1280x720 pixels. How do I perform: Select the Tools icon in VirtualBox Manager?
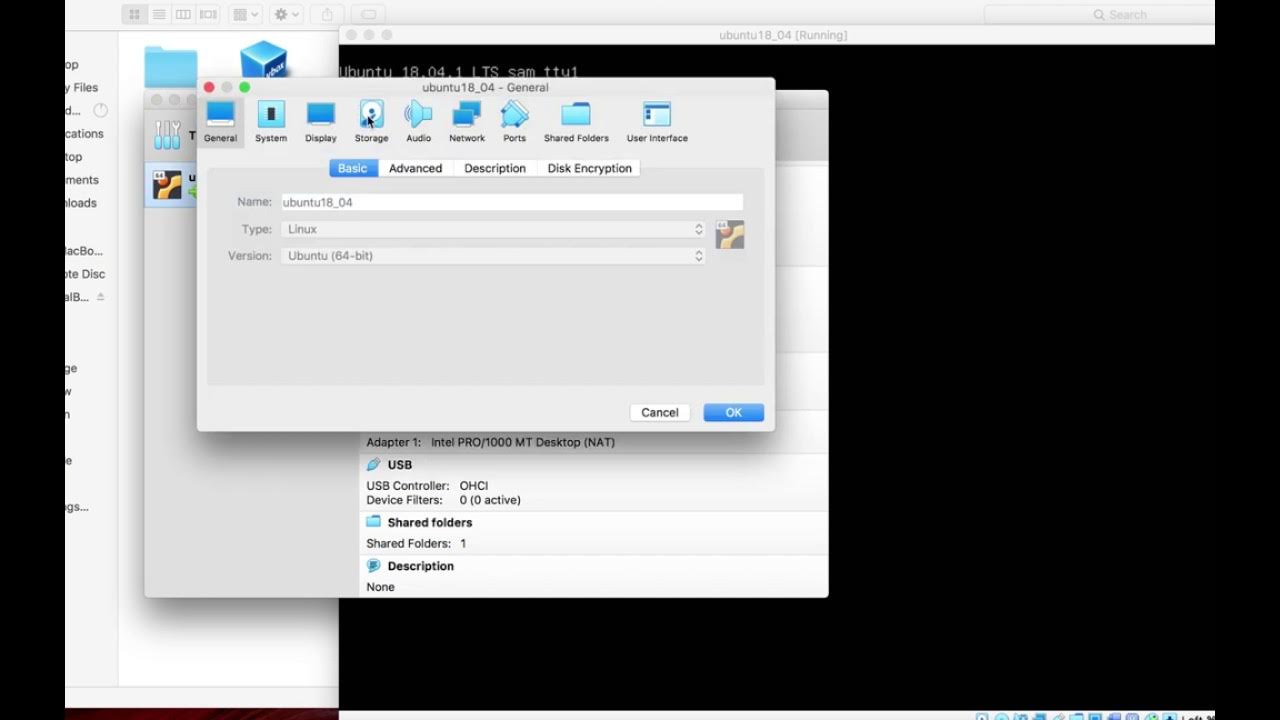point(168,135)
